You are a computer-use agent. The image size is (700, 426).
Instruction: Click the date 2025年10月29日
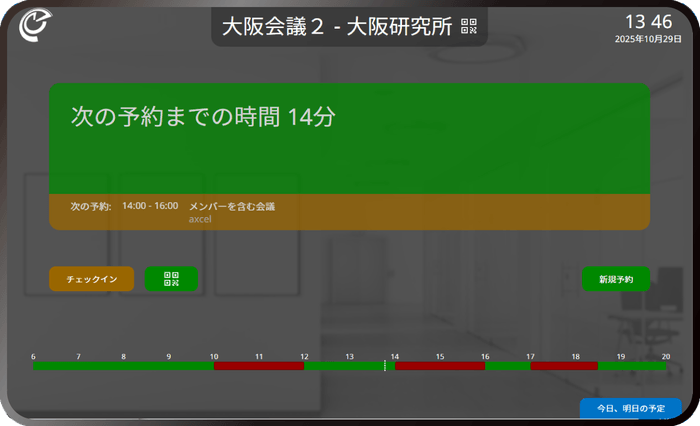pyautogui.click(x=648, y=39)
